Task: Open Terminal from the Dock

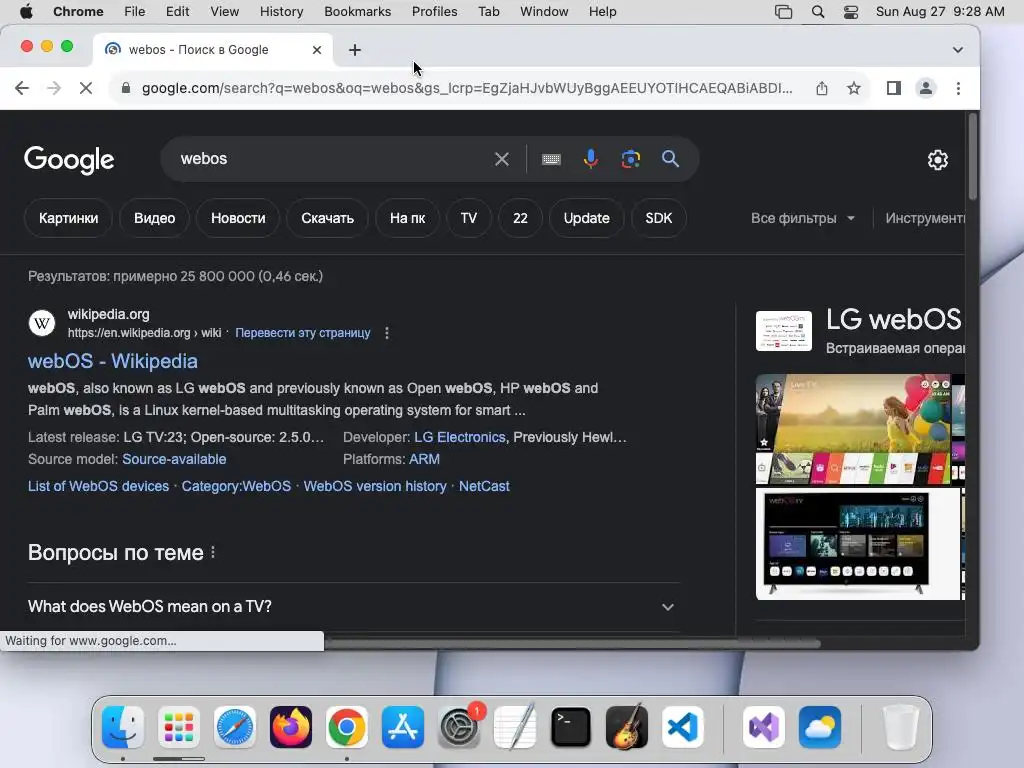Action: [571, 727]
